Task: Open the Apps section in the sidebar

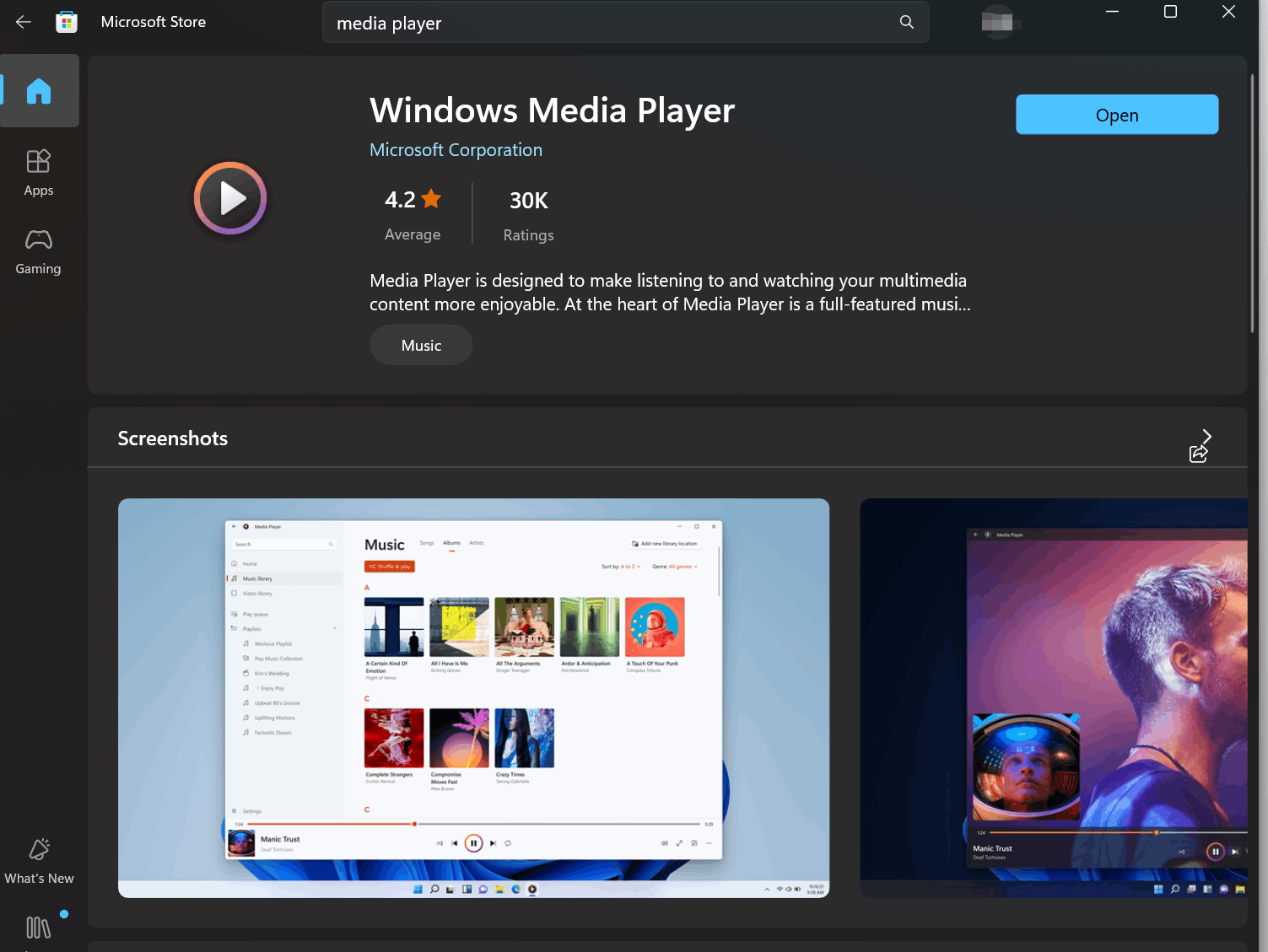Action: [39, 172]
